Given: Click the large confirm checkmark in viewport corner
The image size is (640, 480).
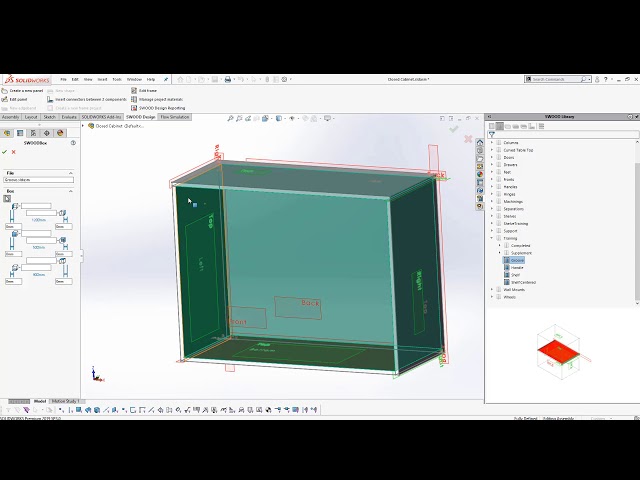Looking at the screenshot, I should click(x=453, y=129).
